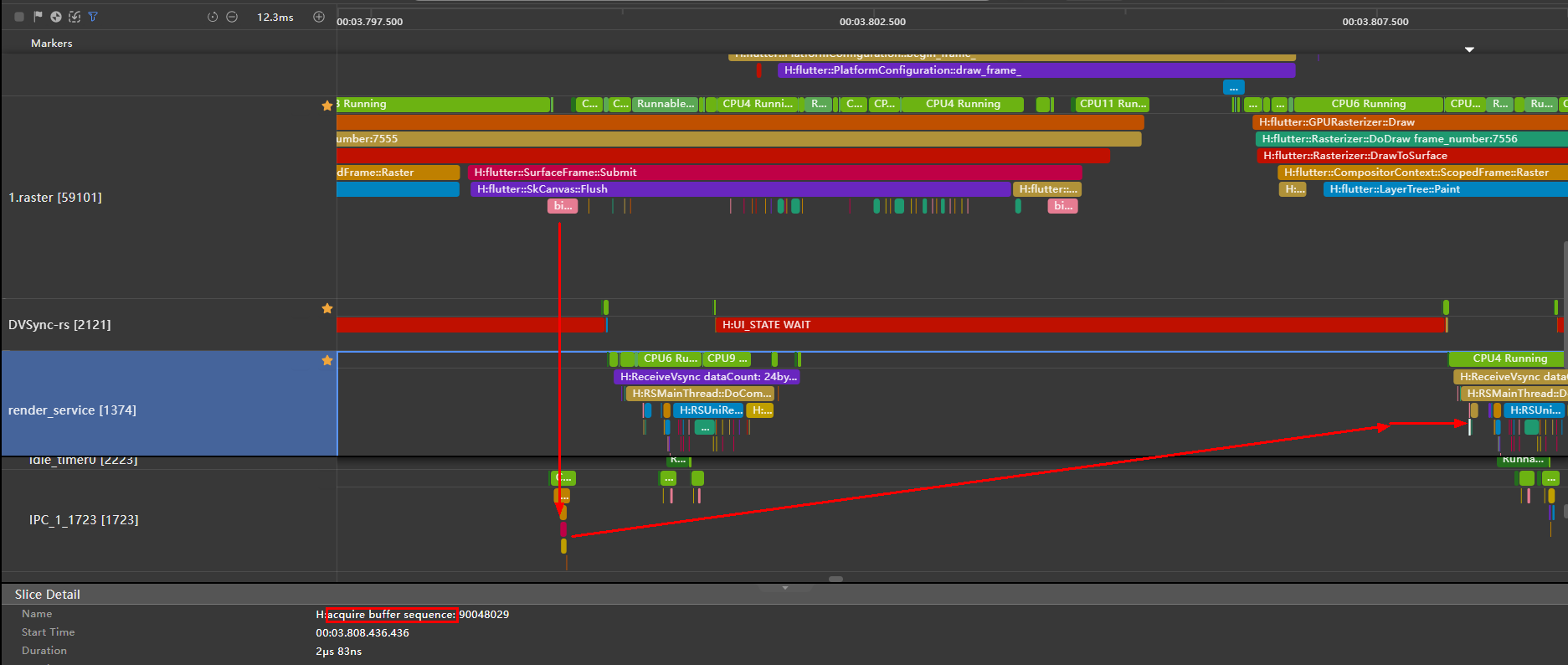Select the CompositorContext::ScopedFrame::Raster slice

[1422, 173]
